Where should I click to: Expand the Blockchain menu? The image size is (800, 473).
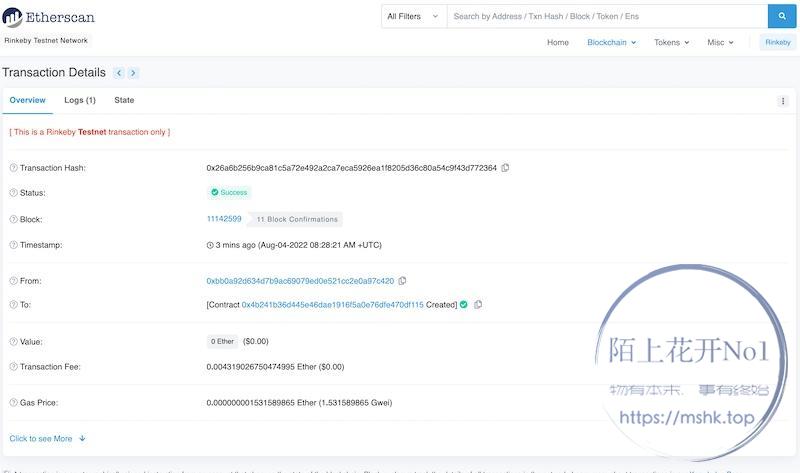click(x=611, y=42)
